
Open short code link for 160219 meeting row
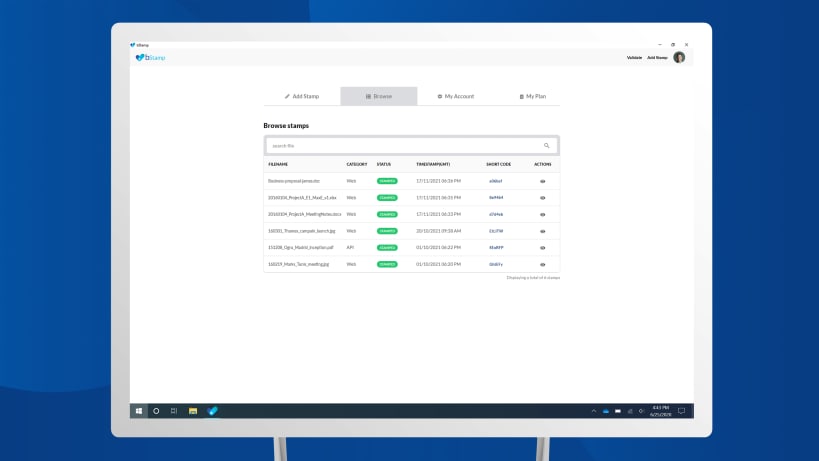pyautogui.click(x=496, y=265)
